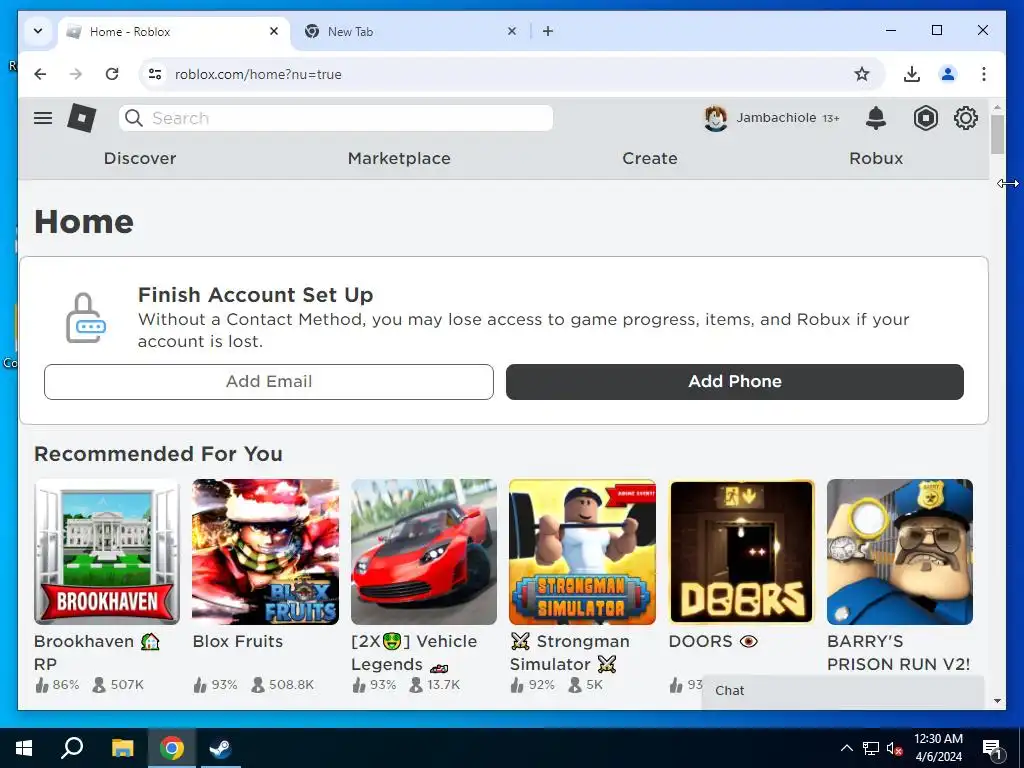Viewport: 1024px width, 768px height.
Task: Open the Blox Fruits thumbnail
Action: 265,552
